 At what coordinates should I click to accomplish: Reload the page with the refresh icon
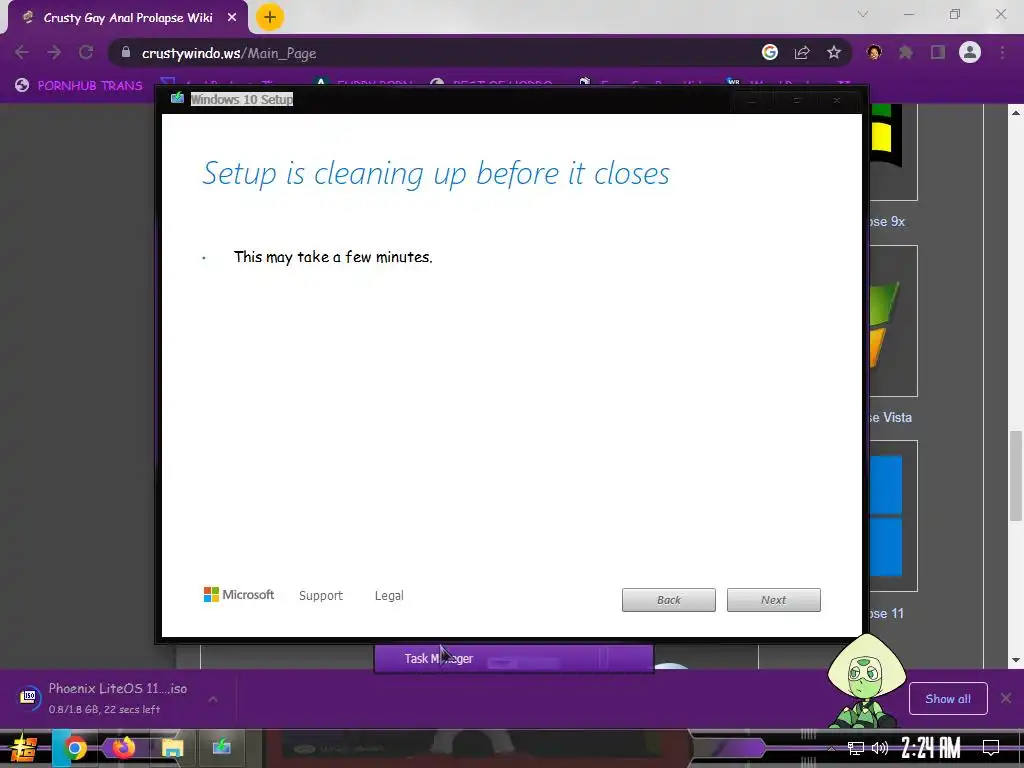tap(86, 53)
